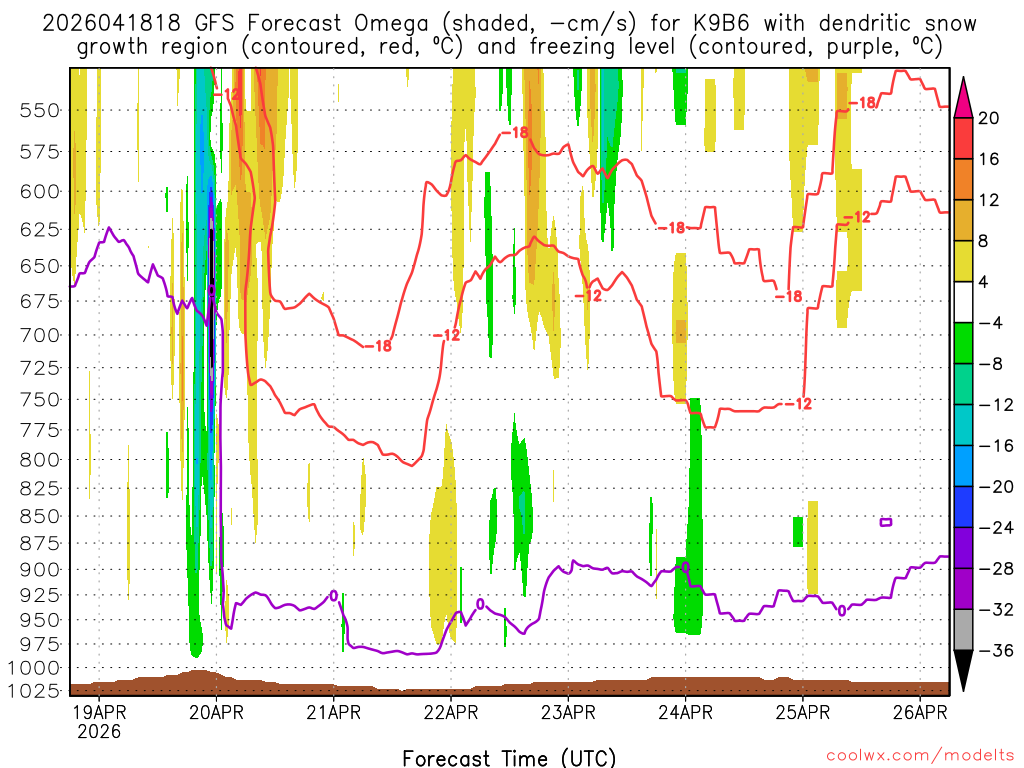Image resolution: width=1024 pixels, height=768 pixels.
Task: Select the 875 pressure level label
Action: coord(40,543)
